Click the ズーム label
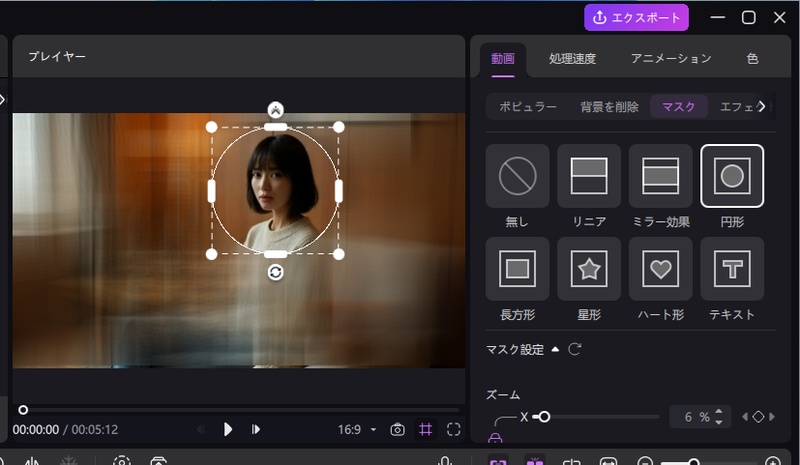The width and height of the screenshot is (800, 465). pyautogui.click(x=503, y=395)
